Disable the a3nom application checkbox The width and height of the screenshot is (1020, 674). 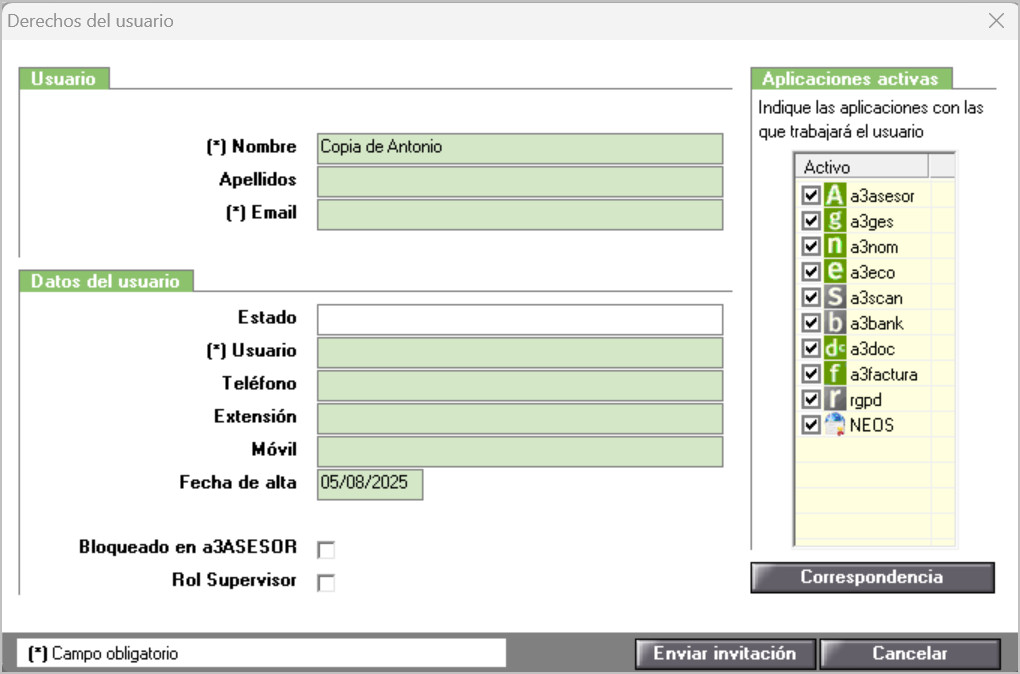pos(811,246)
